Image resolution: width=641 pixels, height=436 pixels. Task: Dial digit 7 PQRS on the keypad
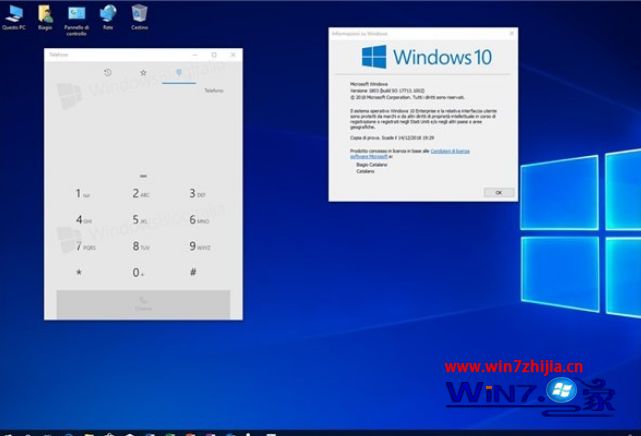click(x=85, y=246)
